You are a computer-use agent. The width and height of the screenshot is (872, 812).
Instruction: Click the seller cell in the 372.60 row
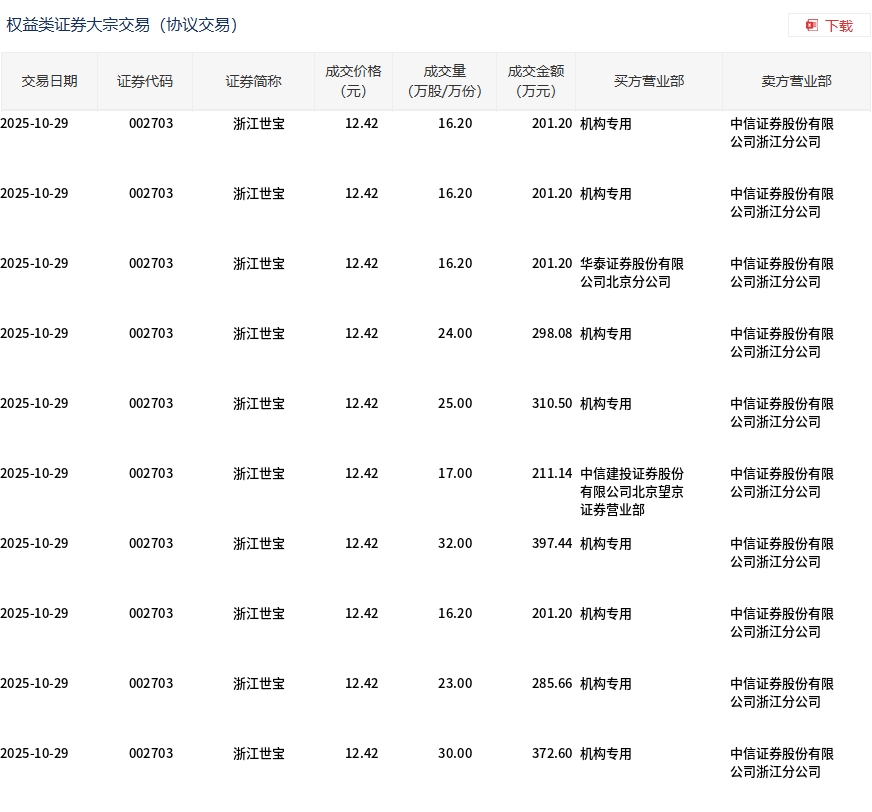(x=782, y=763)
